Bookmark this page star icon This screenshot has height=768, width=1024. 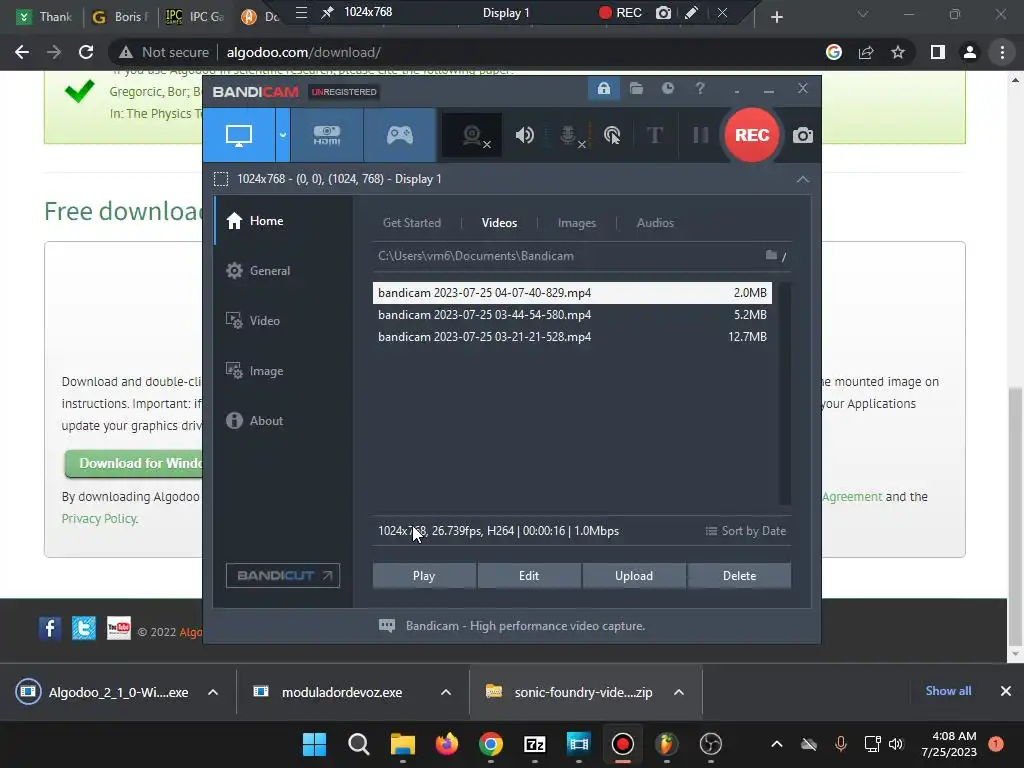click(898, 52)
